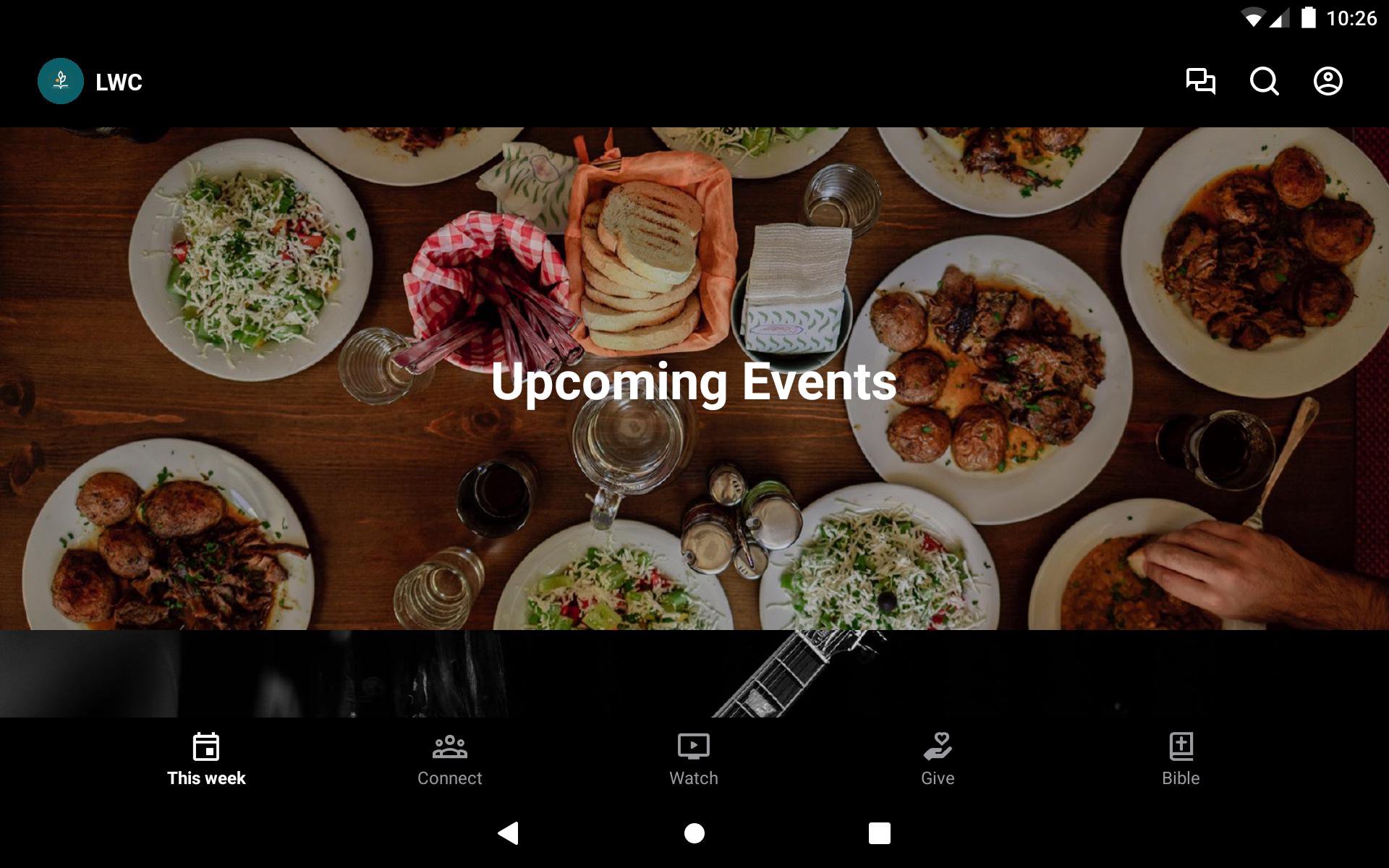Open the Upcoming Events food banner
The width and height of the screenshot is (1389, 868).
point(694,378)
